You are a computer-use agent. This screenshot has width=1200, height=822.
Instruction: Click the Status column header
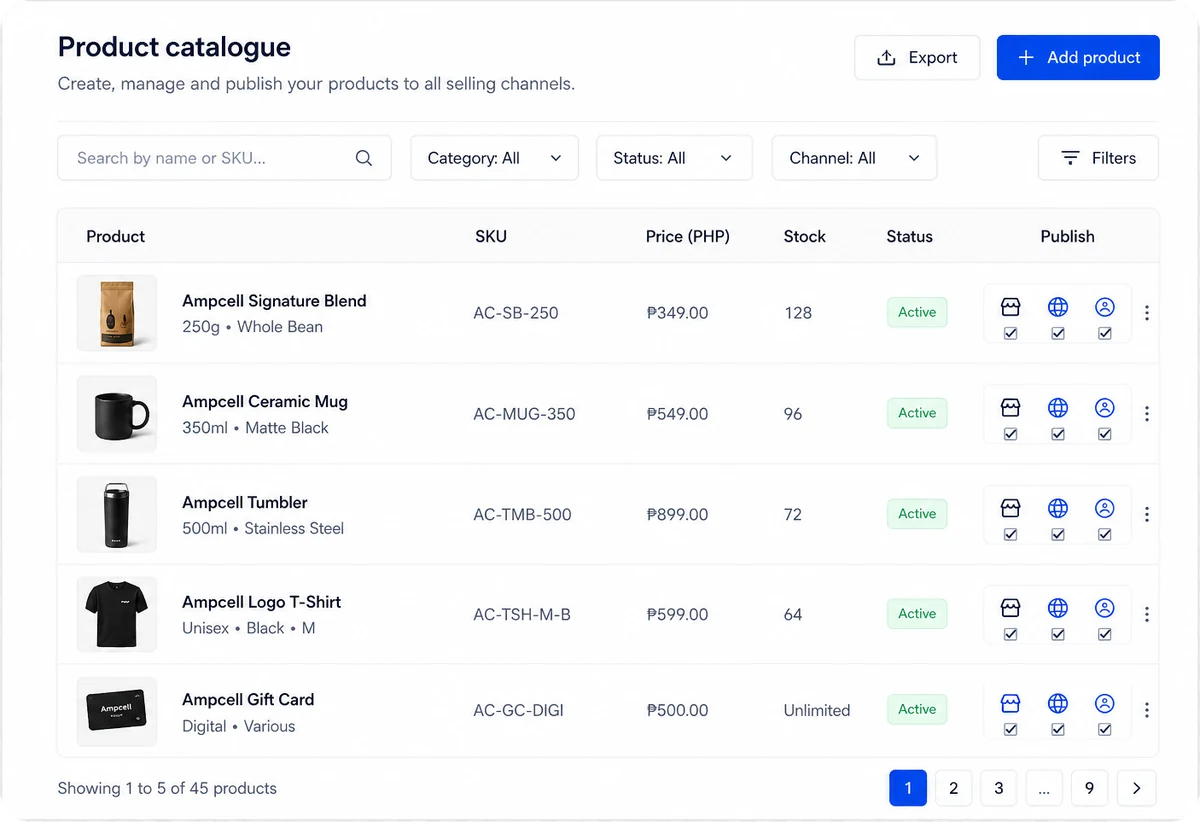909,237
